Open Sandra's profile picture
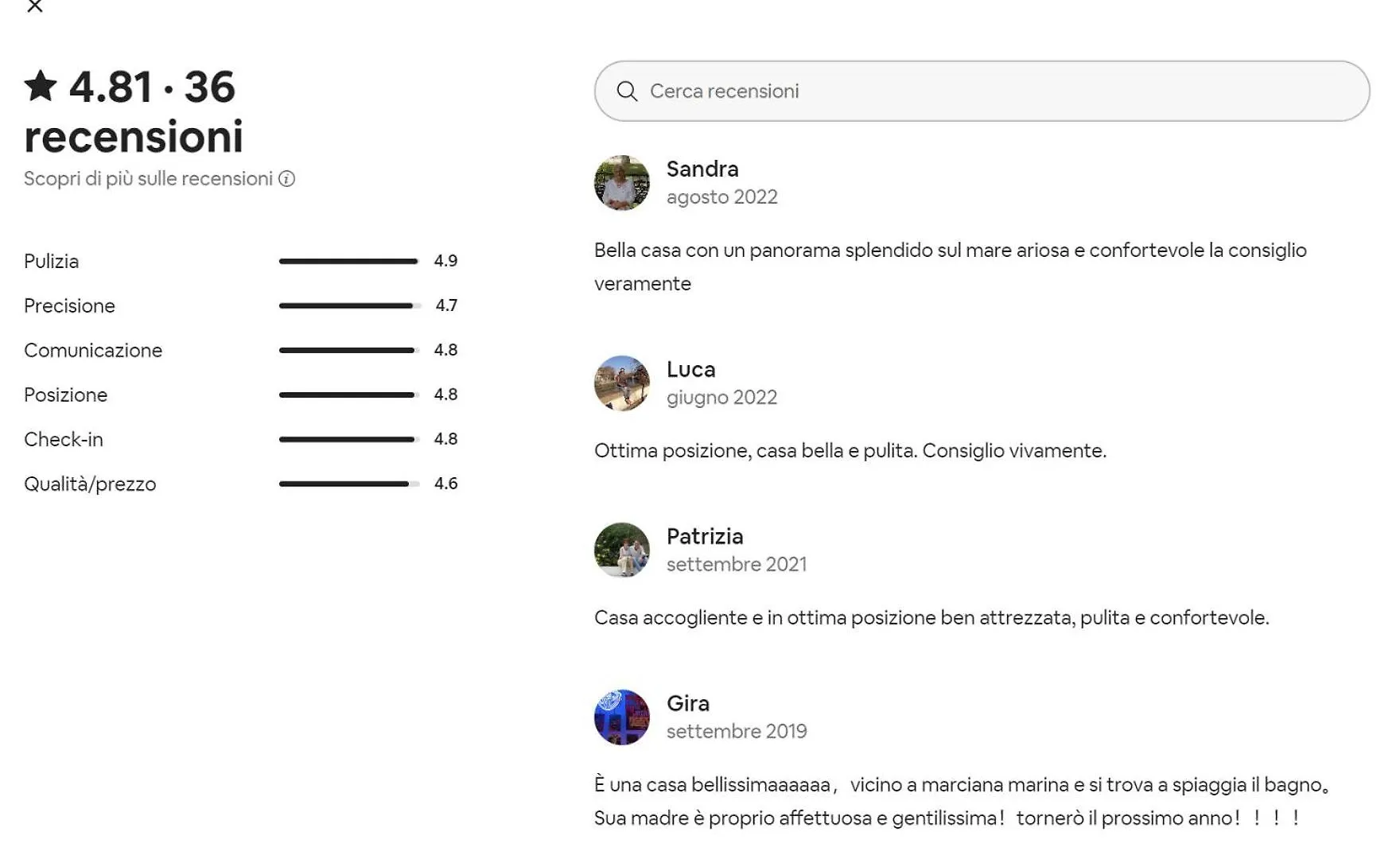Viewport: 1400px width, 859px height. [x=622, y=183]
